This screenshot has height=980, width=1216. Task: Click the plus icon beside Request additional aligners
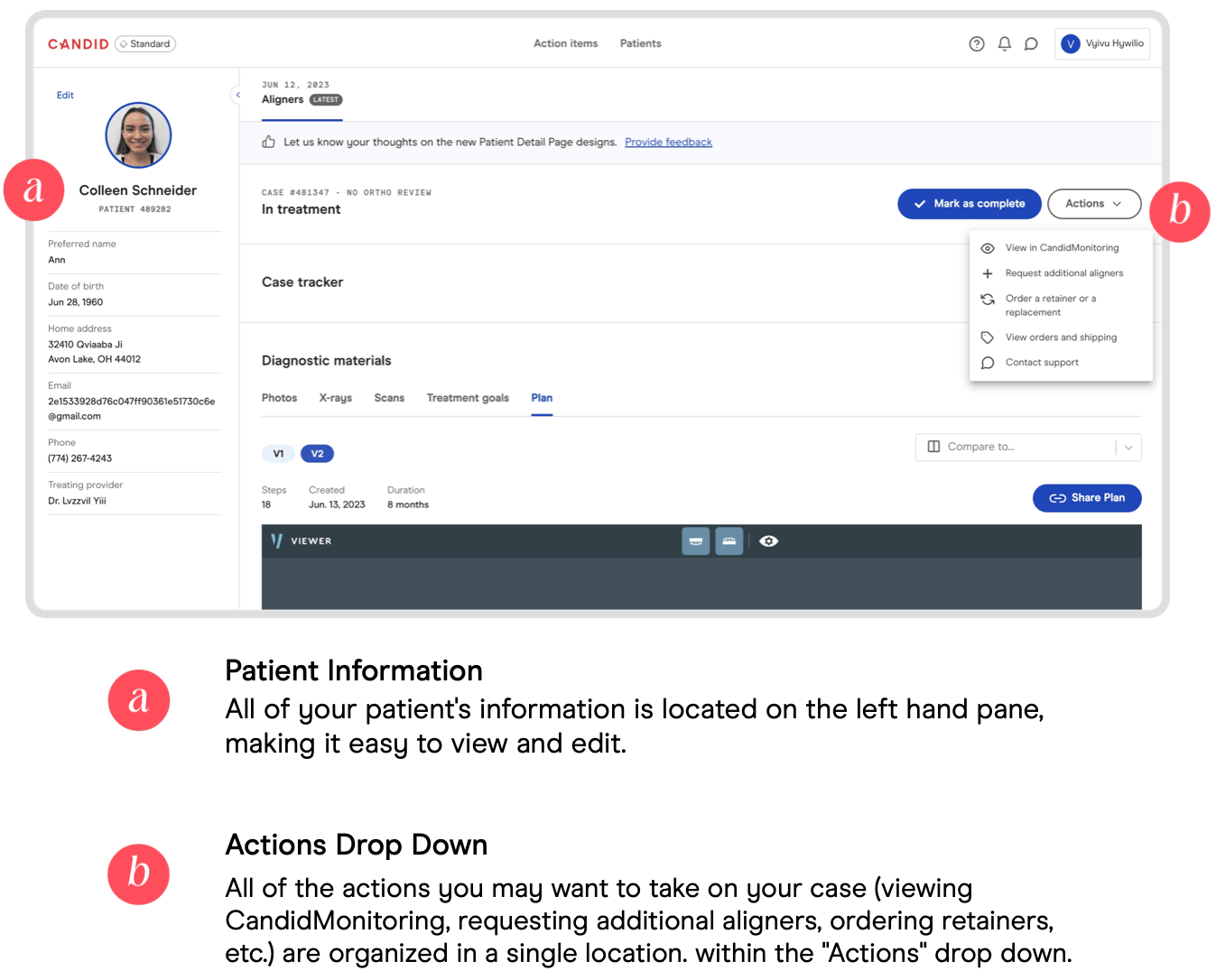click(x=987, y=273)
